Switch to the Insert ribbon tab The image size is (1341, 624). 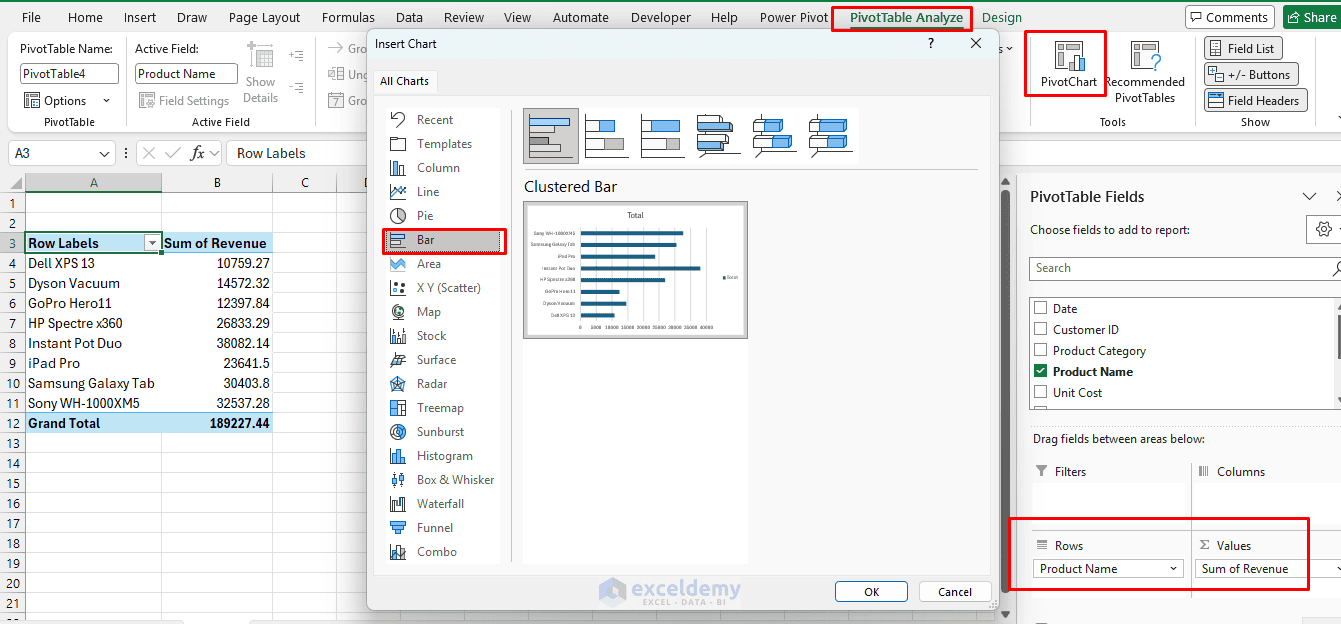pyautogui.click(x=140, y=17)
